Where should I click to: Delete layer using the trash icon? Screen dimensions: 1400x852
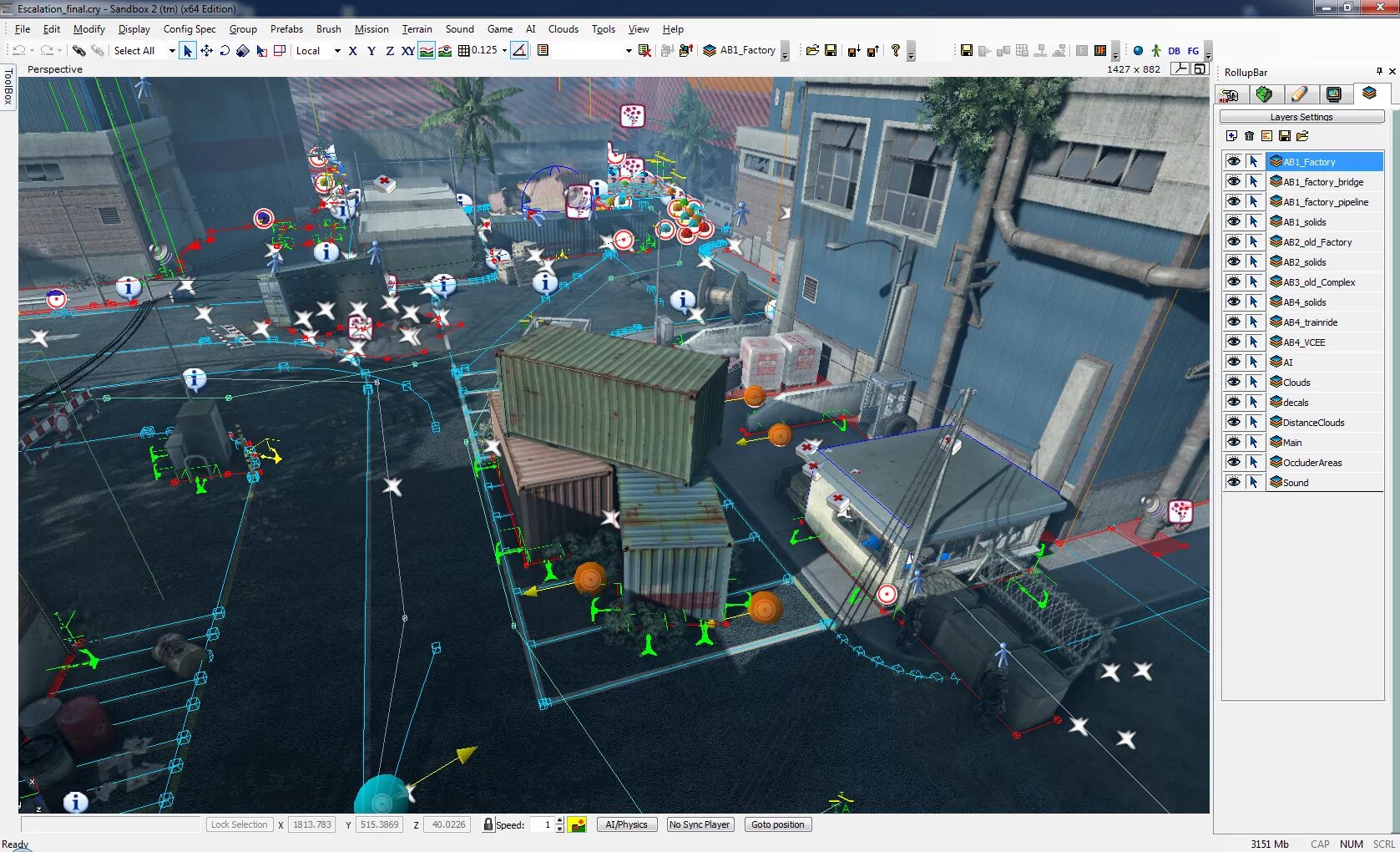pos(1249,135)
